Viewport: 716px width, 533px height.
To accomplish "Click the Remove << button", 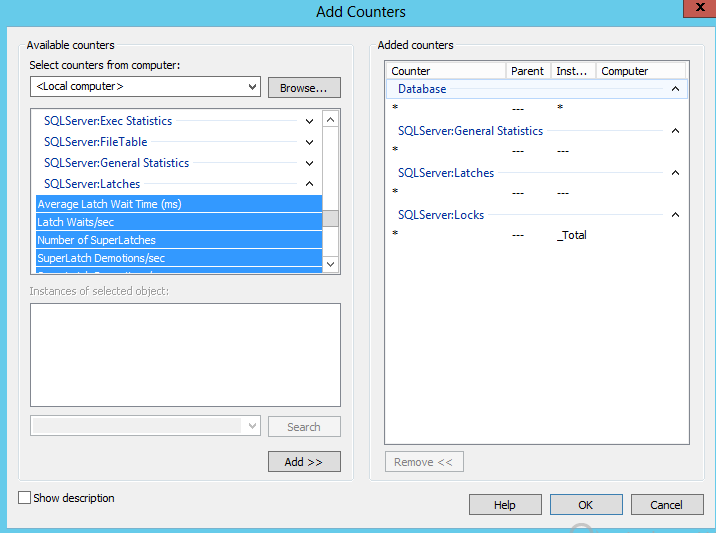I will tap(424, 462).
